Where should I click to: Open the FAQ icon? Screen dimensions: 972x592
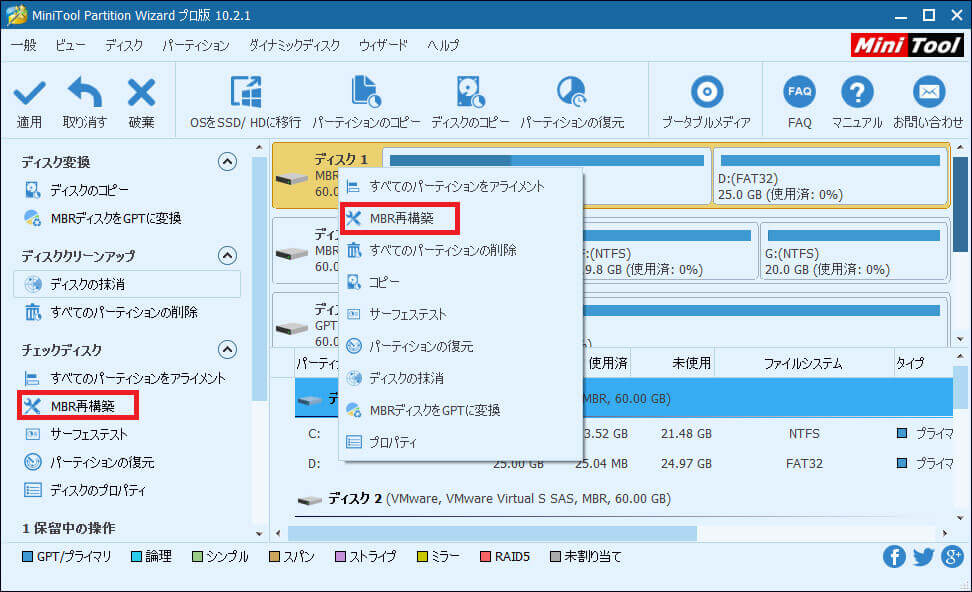click(799, 91)
